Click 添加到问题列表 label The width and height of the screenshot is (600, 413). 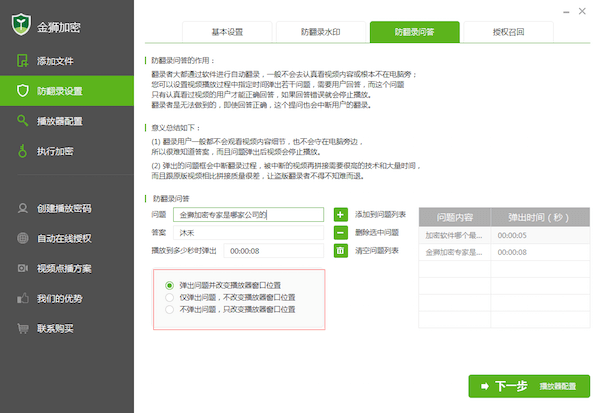[x=380, y=214]
